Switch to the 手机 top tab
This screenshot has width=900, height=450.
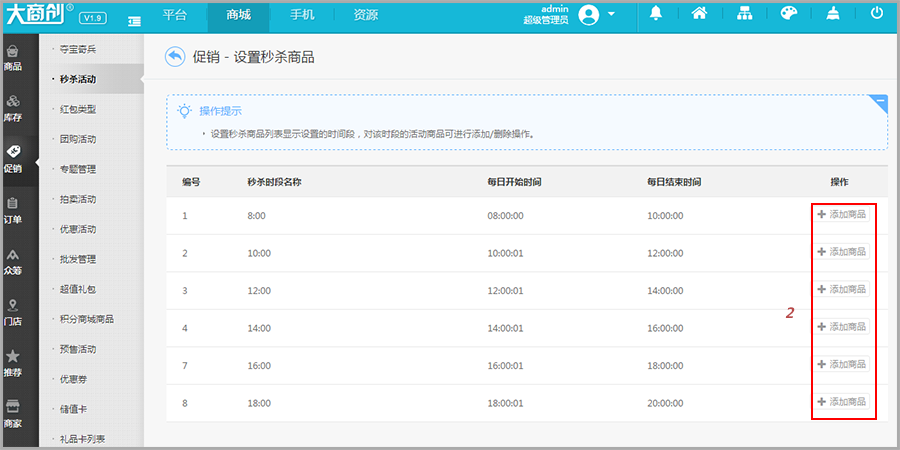point(302,15)
